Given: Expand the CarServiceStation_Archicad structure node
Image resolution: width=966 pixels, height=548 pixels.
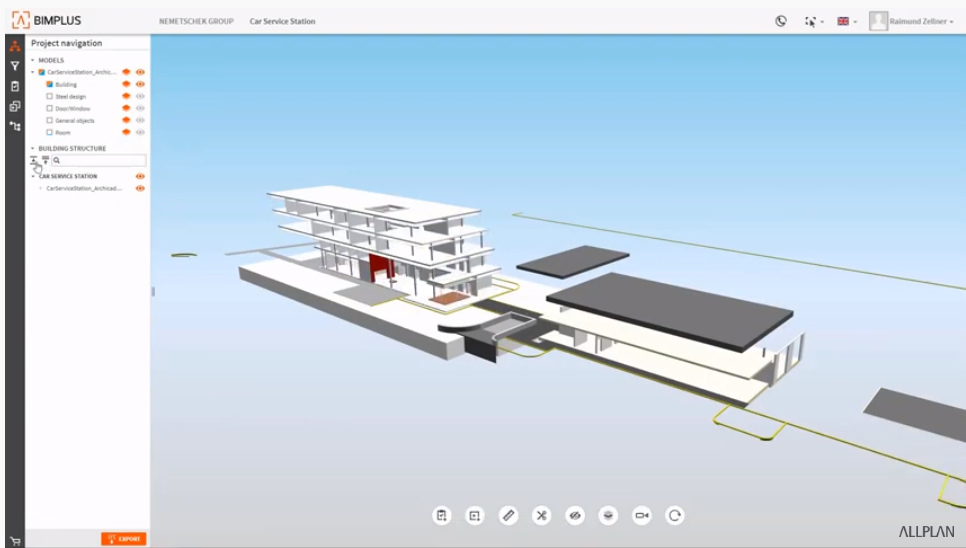Looking at the screenshot, I should (x=40, y=188).
